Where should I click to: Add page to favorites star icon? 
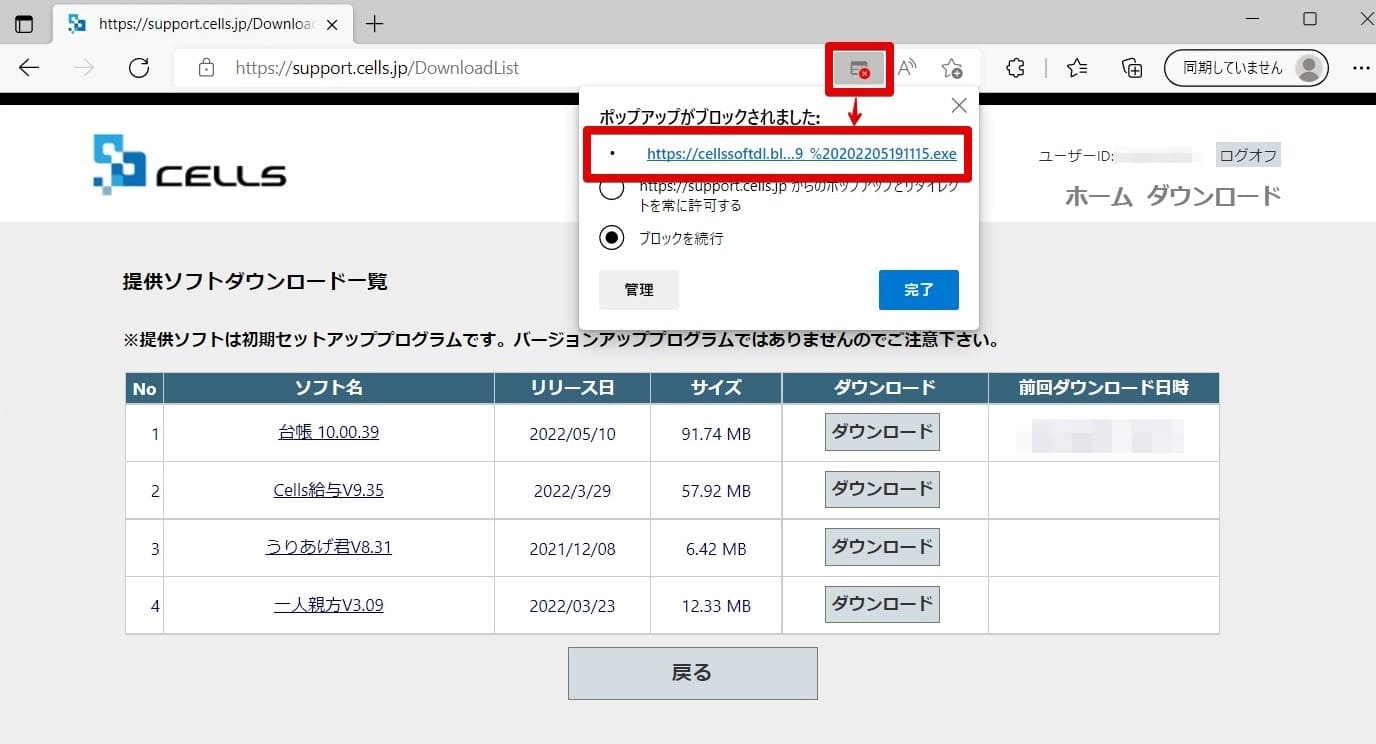click(x=952, y=68)
